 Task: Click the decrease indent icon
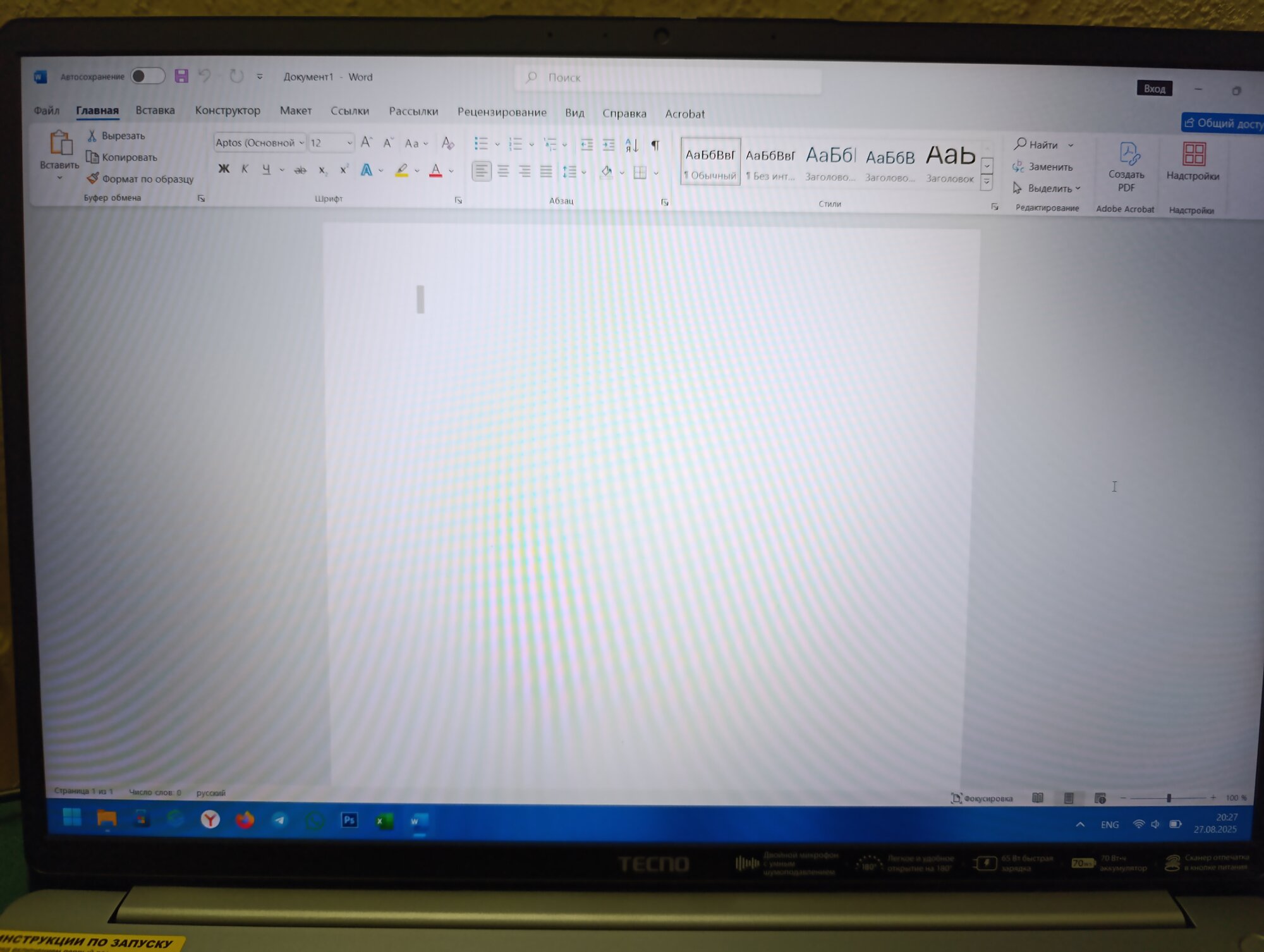tap(586, 145)
